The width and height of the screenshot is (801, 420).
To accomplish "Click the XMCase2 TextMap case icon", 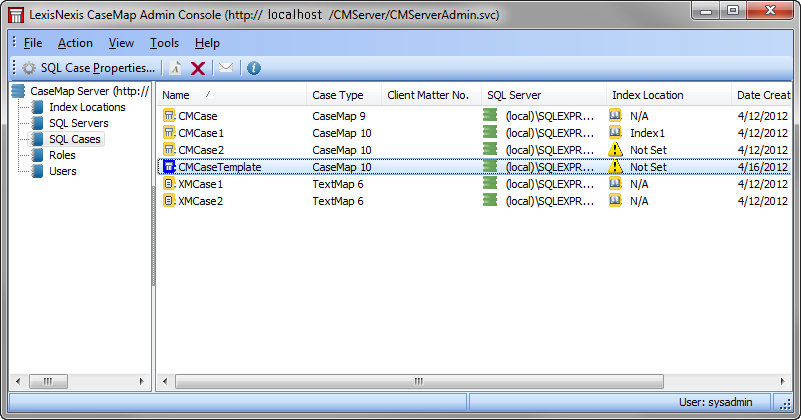I will pyautogui.click(x=169, y=201).
